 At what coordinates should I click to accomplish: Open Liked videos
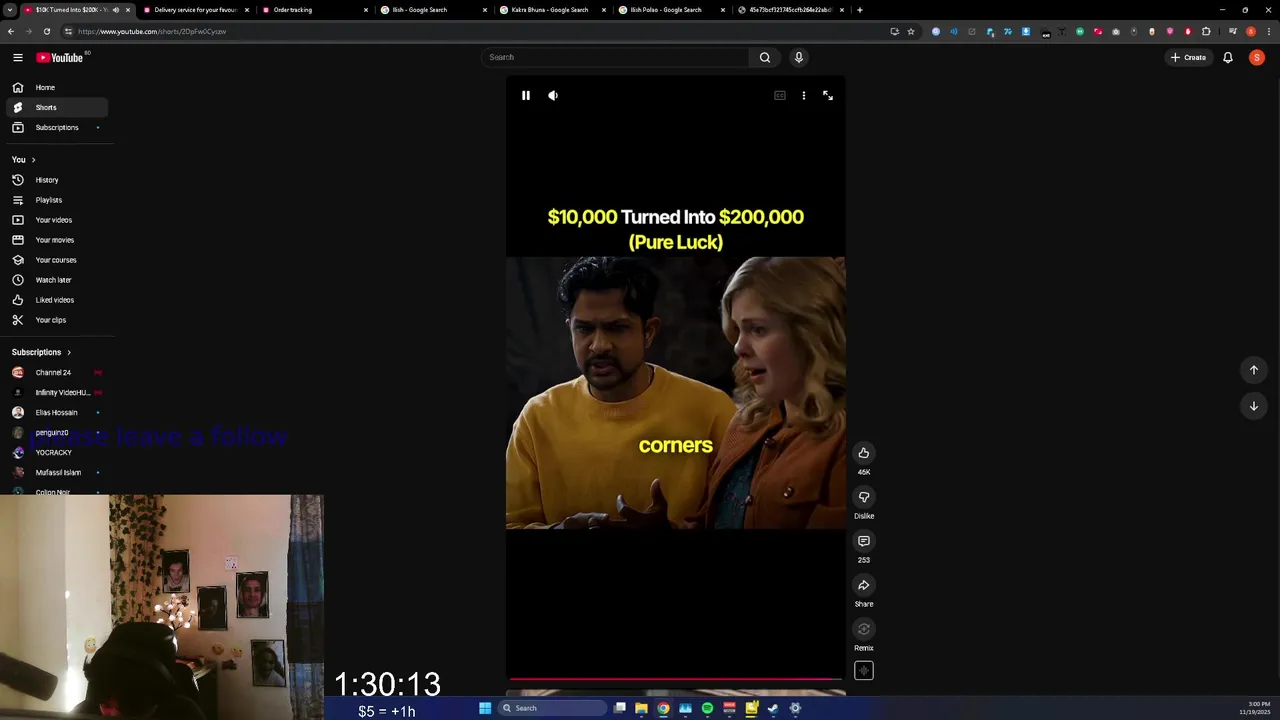[57, 300]
